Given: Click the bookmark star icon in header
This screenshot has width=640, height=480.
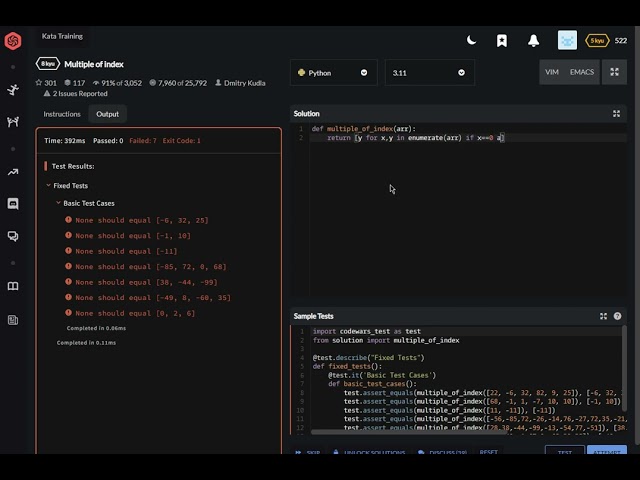Looking at the screenshot, I should (x=502, y=40).
